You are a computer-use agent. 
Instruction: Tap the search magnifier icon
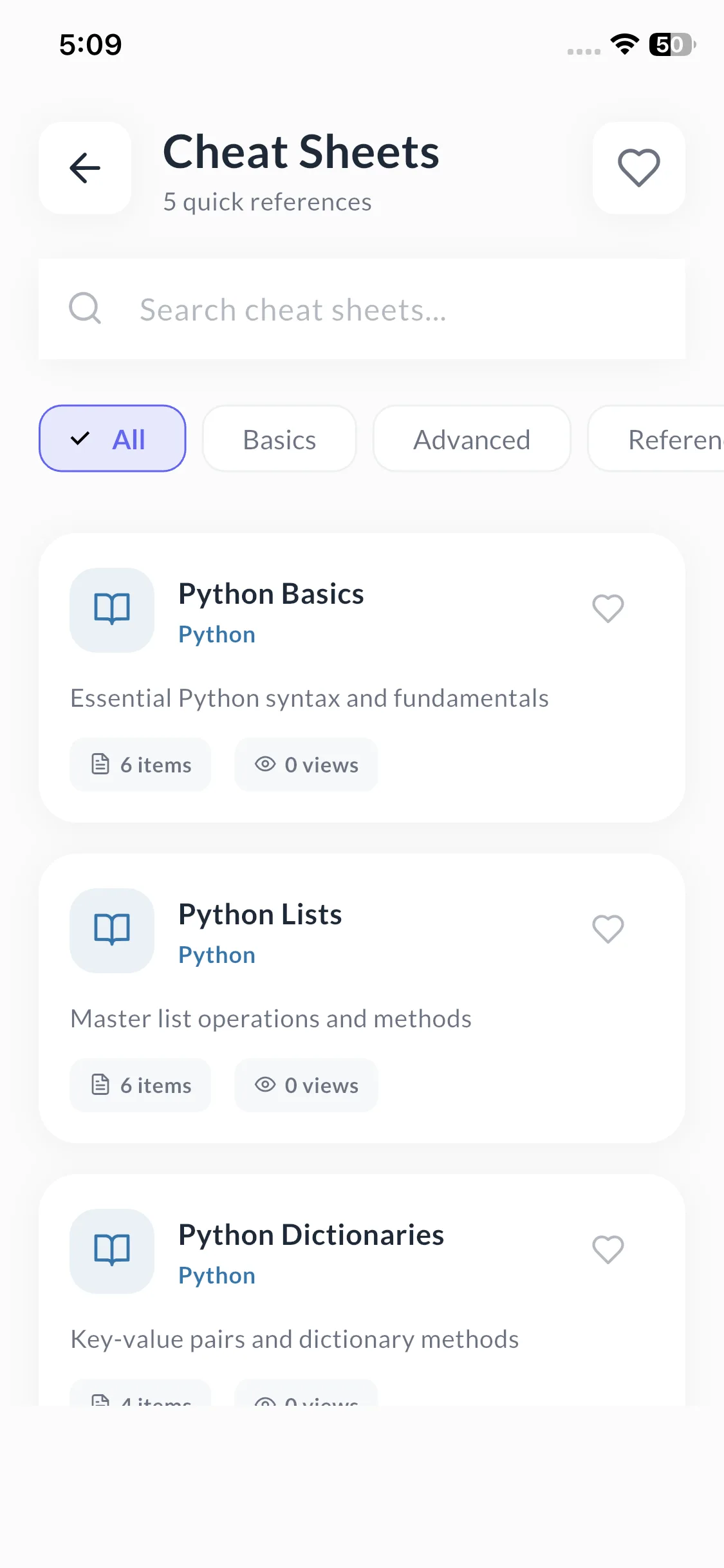tap(85, 308)
